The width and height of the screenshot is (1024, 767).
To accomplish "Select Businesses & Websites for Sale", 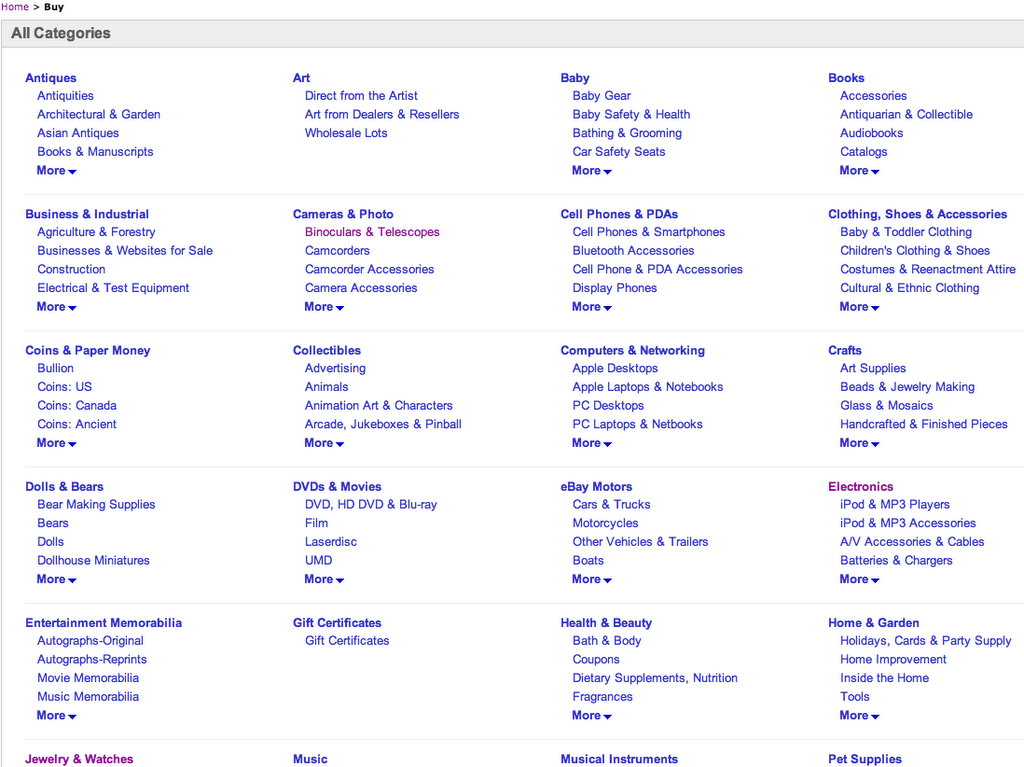I will pyautogui.click(x=125, y=251).
